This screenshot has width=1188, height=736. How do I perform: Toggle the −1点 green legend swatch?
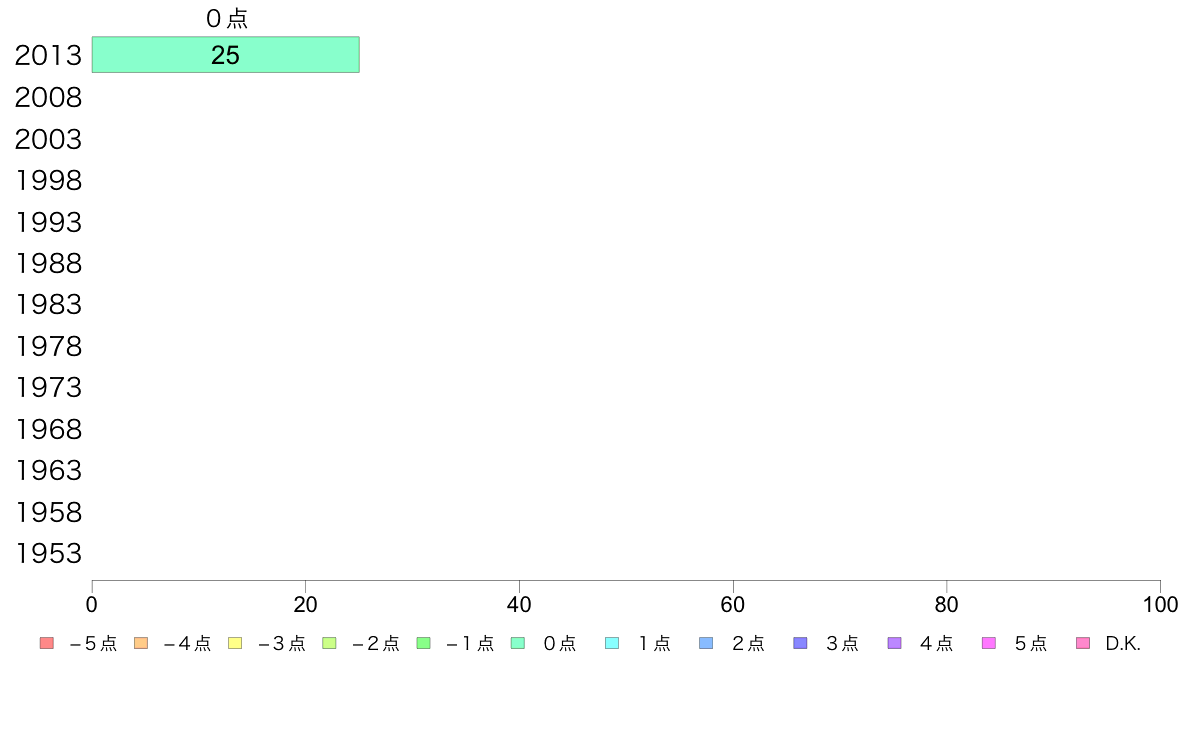424,644
